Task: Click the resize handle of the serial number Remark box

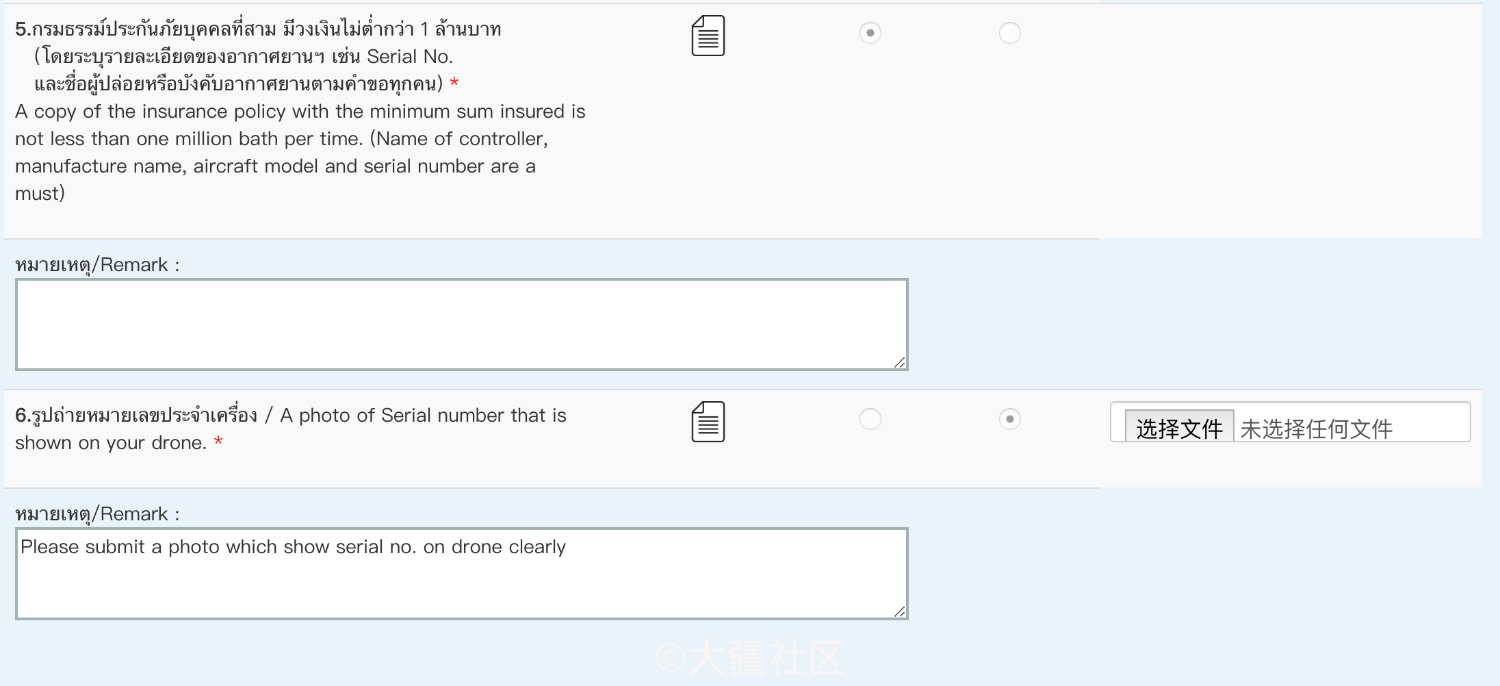Action: tap(900, 611)
